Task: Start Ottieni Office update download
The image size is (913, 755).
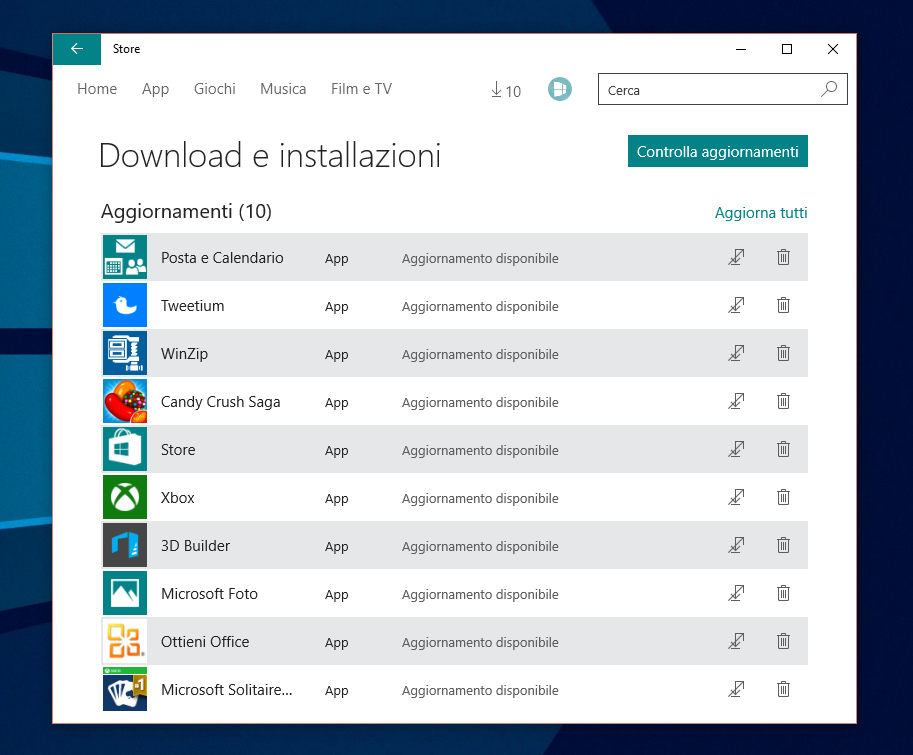Action: (737, 641)
